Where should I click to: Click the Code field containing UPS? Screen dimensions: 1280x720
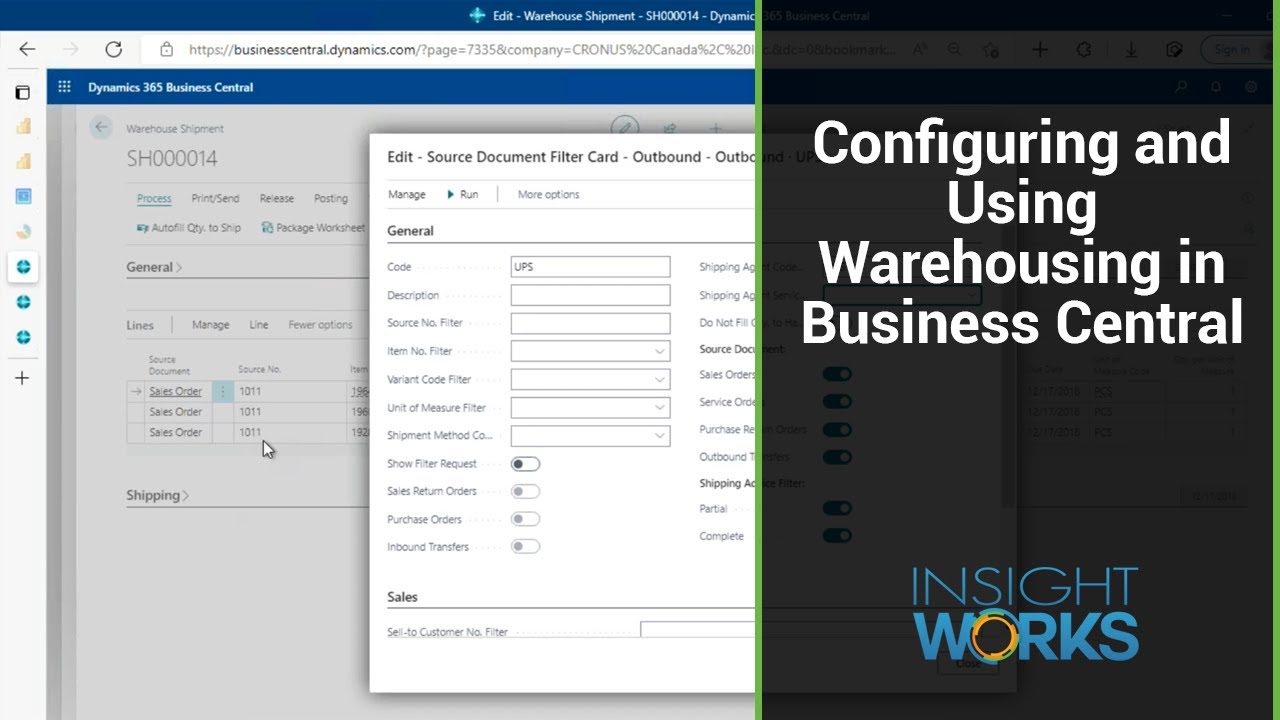coord(590,267)
